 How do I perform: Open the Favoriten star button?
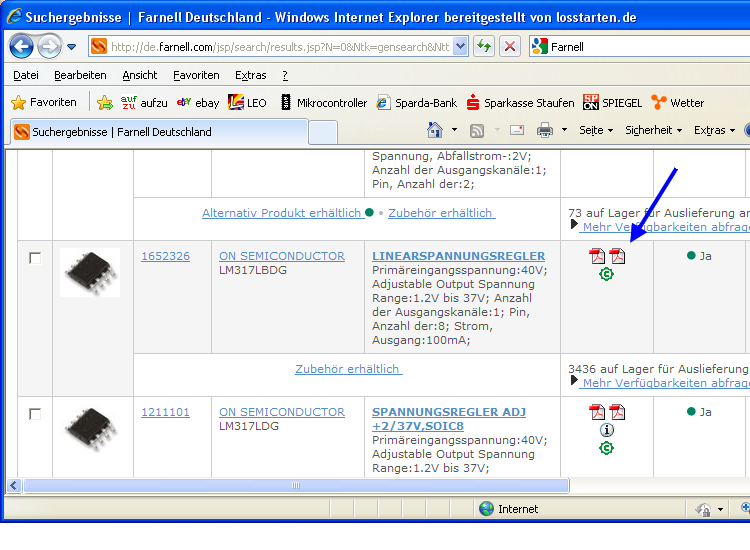click(44, 102)
